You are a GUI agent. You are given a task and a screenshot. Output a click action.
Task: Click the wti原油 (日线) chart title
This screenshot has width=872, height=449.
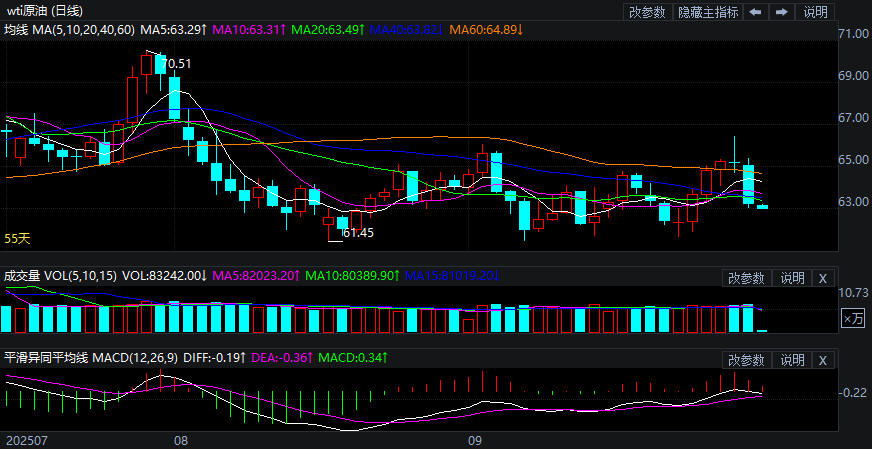point(46,11)
